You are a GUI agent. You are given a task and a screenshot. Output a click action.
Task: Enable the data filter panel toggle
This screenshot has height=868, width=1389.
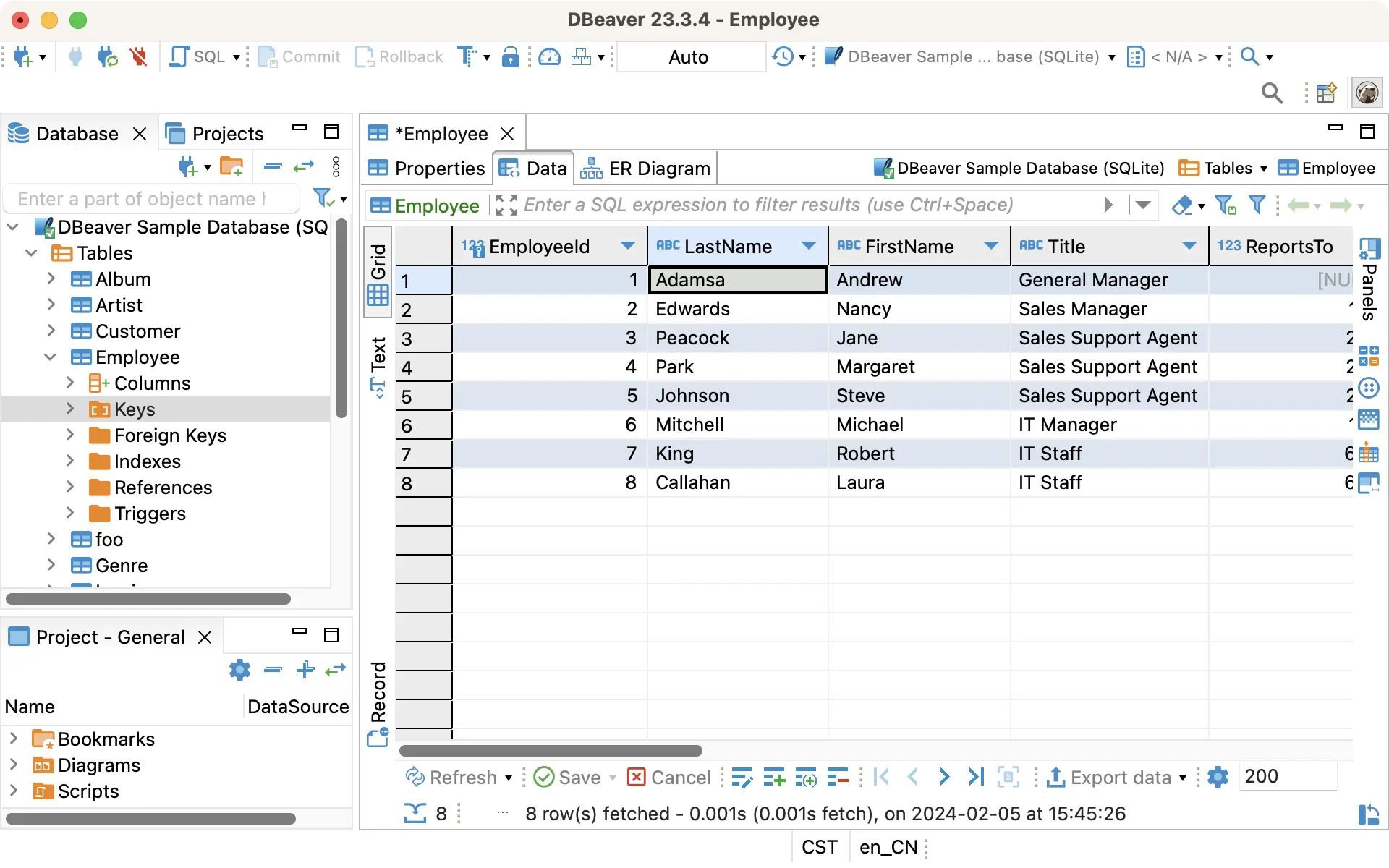[x=1259, y=205]
